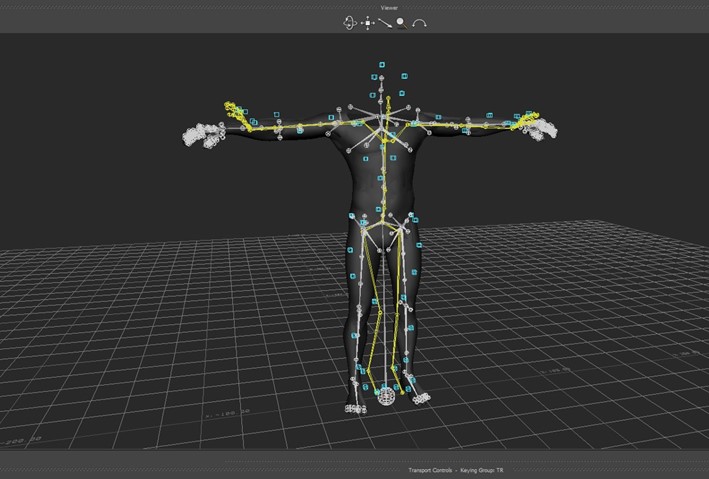Select the Zoom magnifier tool
This screenshot has width=709, height=479.
[401, 22]
